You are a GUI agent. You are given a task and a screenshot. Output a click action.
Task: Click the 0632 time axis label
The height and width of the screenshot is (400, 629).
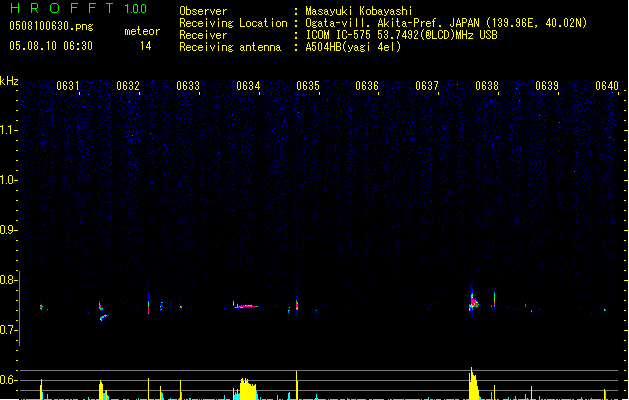[x=128, y=85]
